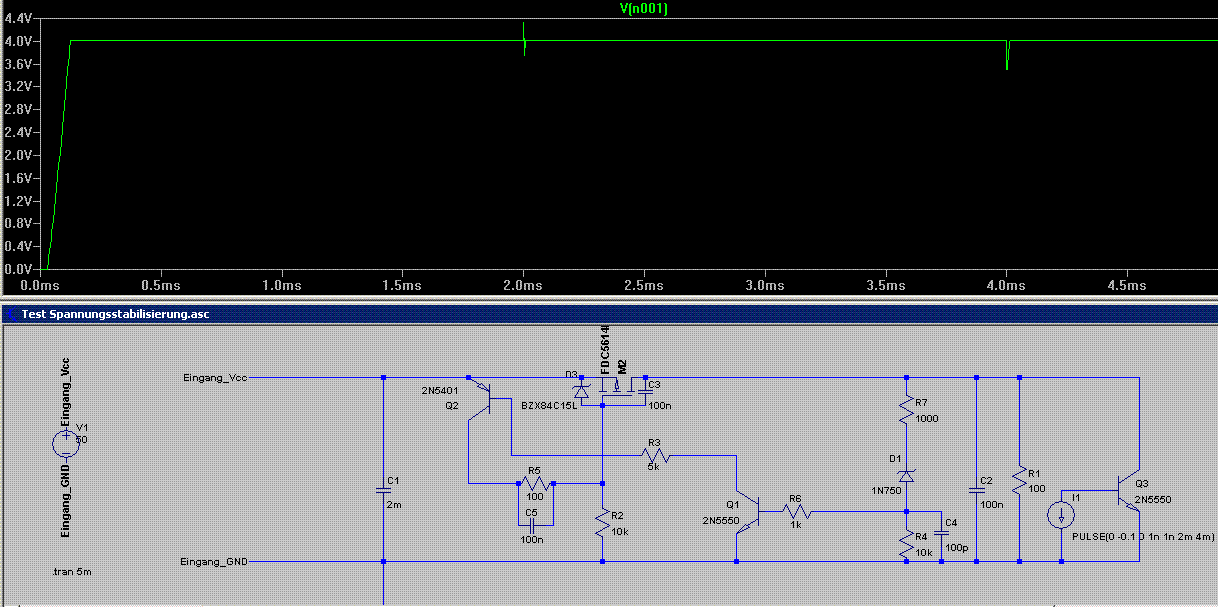1218x607 pixels.
Task: Click the '.tran 5m' simulation directive
Action: (x=73, y=572)
